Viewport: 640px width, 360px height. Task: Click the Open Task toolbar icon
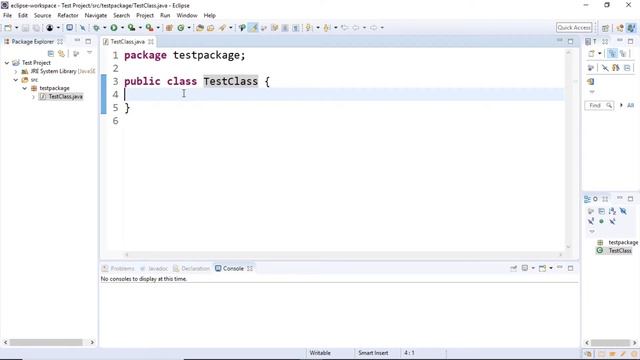(x=211, y=28)
